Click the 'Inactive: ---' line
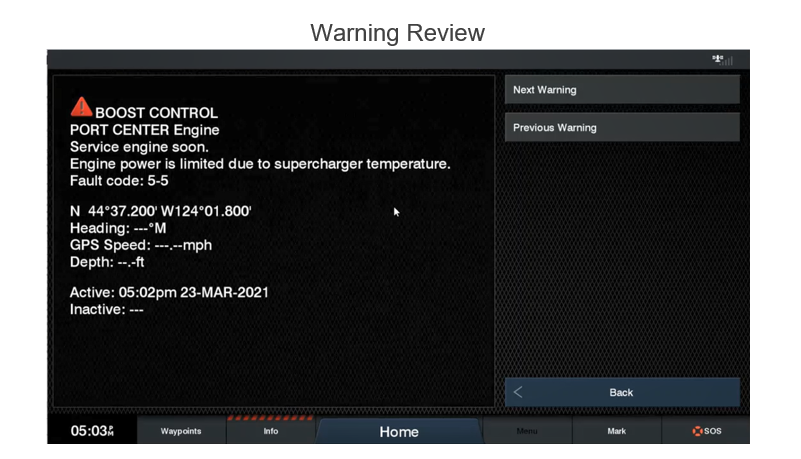The height and width of the screenshot is (459, 801). (x=107, y=309)
